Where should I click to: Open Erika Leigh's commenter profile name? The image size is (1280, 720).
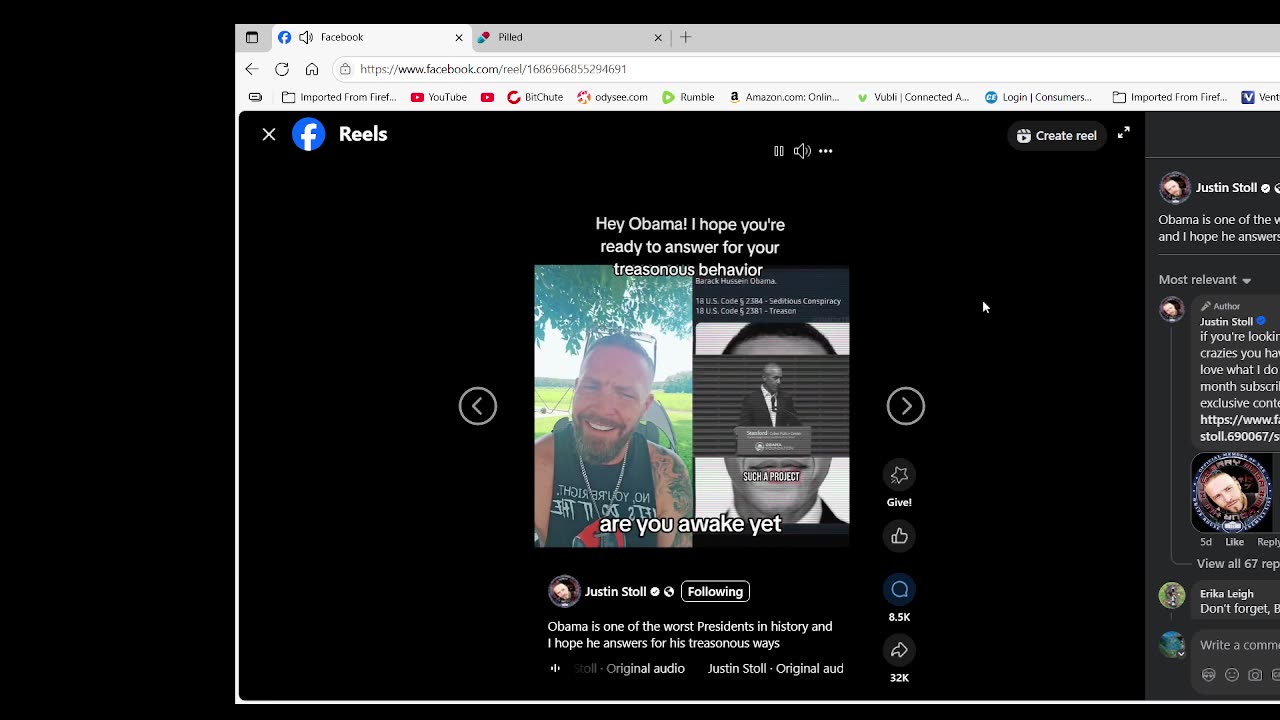click(1226, 594)
